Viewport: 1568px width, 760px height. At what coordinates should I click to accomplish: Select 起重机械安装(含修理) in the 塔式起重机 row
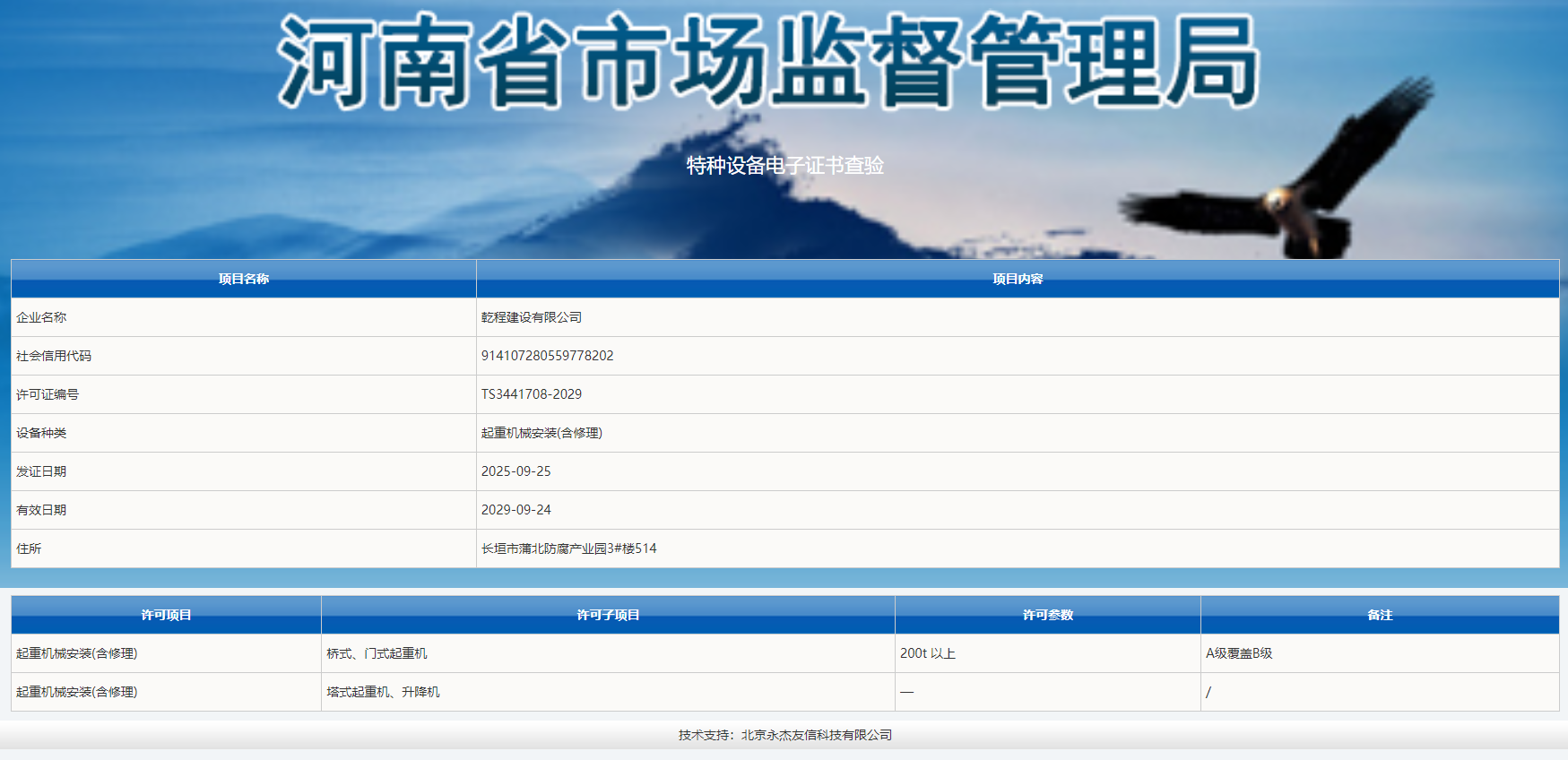[x=166, y=692]
